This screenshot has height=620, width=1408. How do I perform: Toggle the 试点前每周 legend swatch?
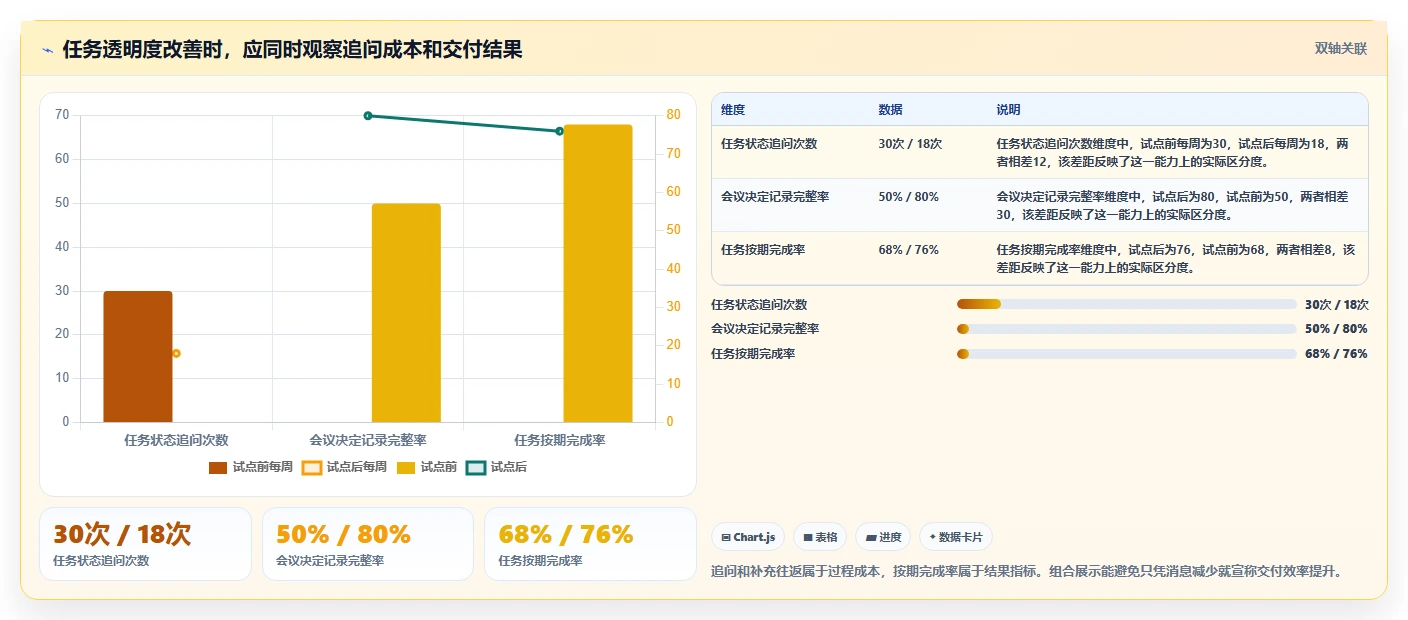pyautogui.click(x=218, y=467)
